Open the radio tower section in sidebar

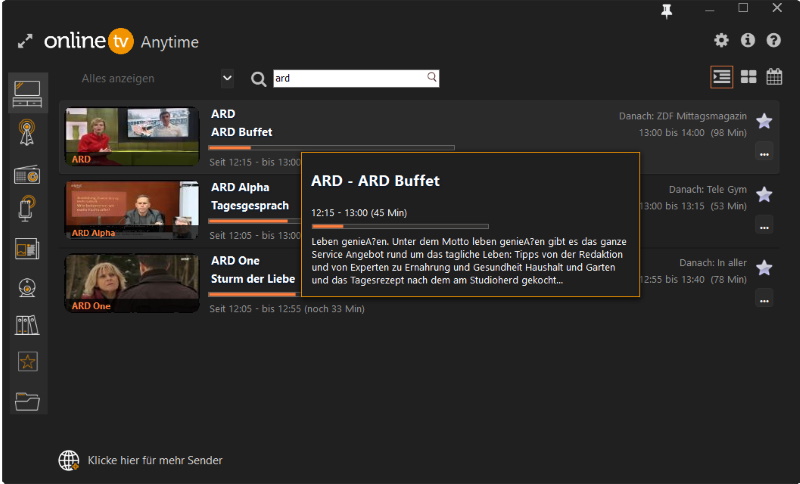[x=27, y=133]
